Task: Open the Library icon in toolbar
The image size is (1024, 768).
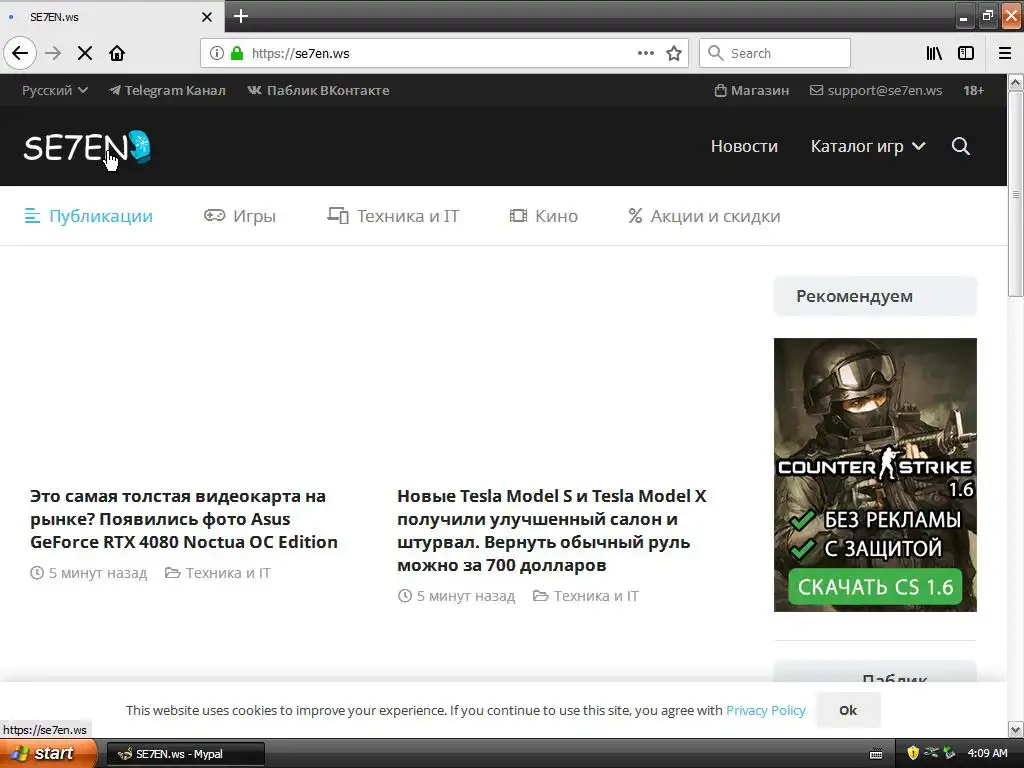Action: point(934,53)
